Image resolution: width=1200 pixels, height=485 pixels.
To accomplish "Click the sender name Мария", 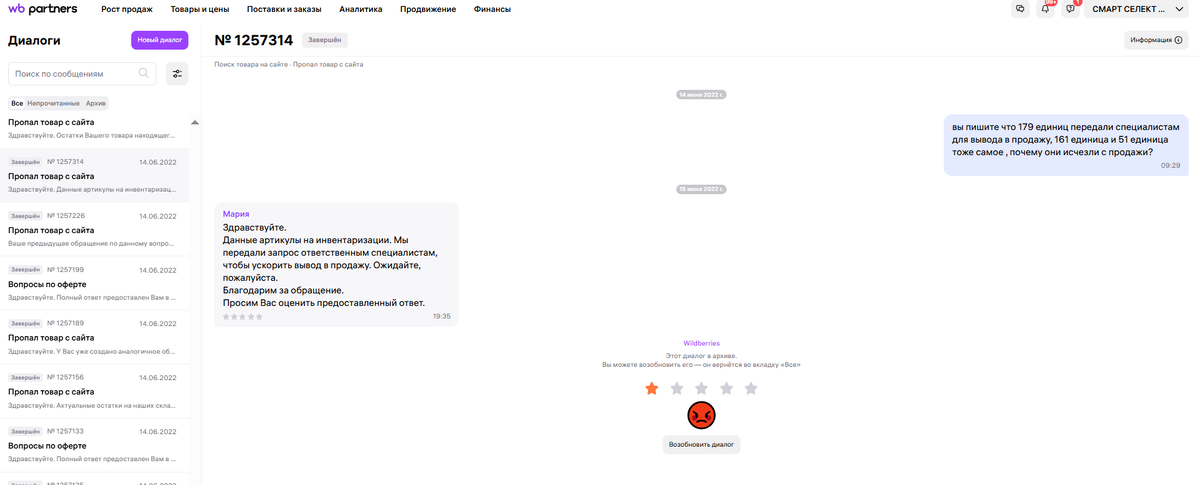I will pyautogui.click(x=236, y=214).
